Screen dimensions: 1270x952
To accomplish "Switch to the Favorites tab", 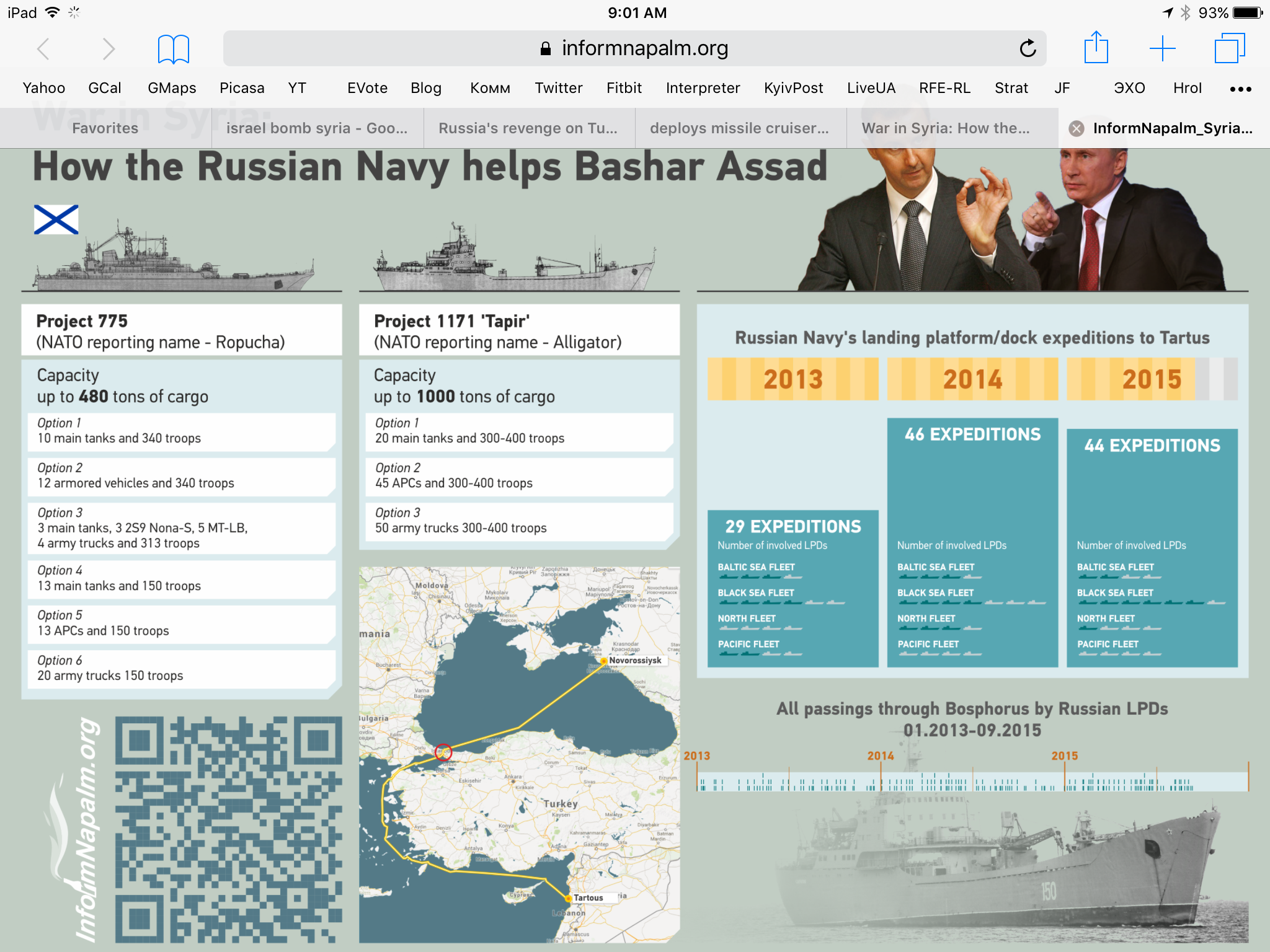I will (x=105, y=128).
